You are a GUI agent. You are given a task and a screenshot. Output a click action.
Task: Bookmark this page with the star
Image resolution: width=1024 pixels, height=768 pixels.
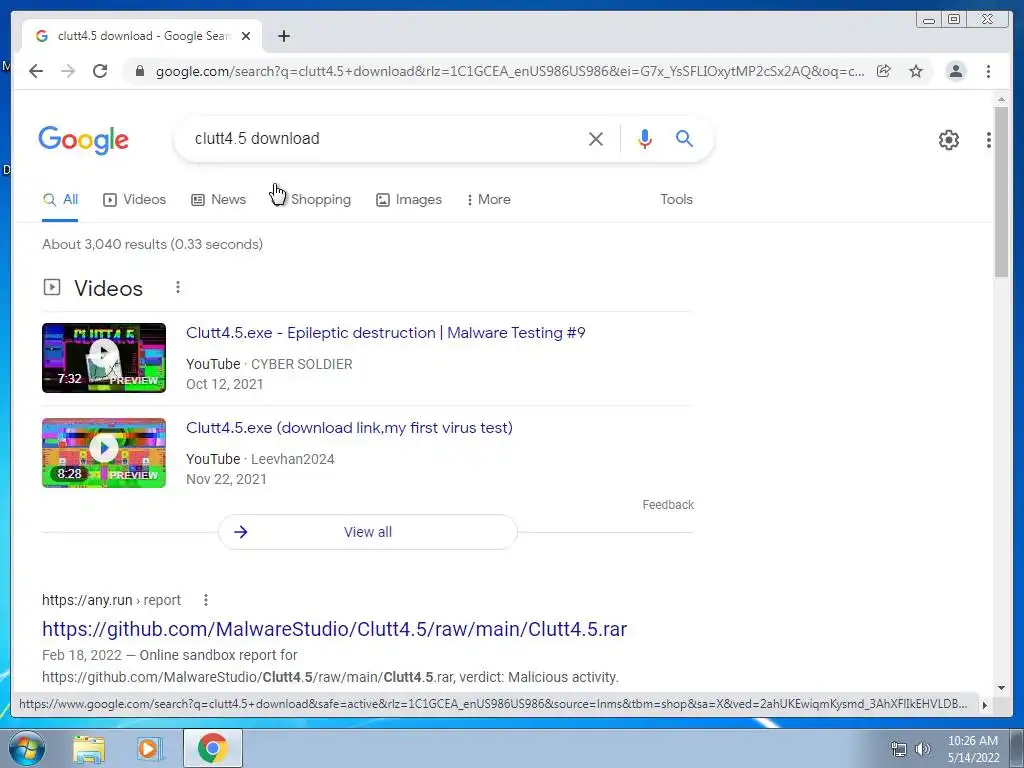916,71
